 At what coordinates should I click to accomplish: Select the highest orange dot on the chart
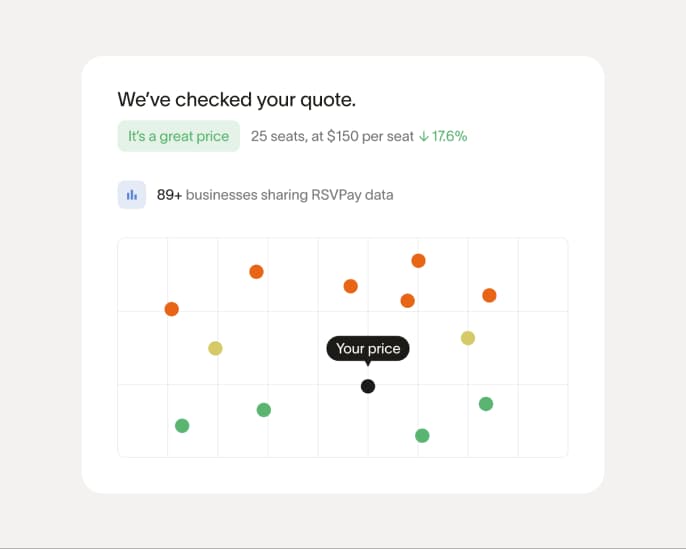[418, 261]
